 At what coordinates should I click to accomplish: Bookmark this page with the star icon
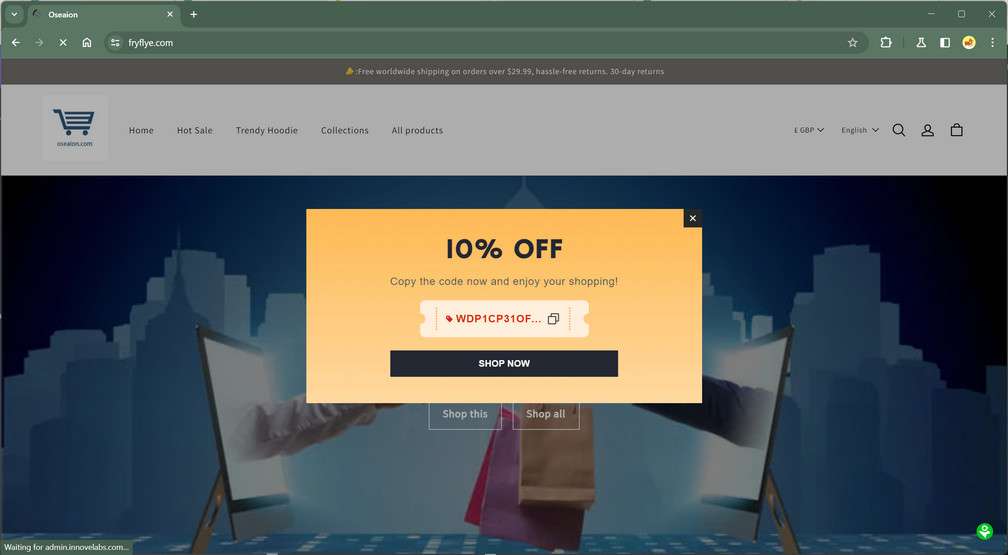tap(852, 42)
